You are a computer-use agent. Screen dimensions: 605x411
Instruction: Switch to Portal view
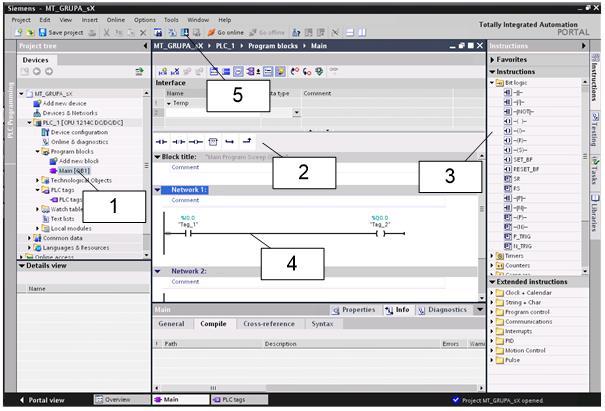click(x=42, y=400)
